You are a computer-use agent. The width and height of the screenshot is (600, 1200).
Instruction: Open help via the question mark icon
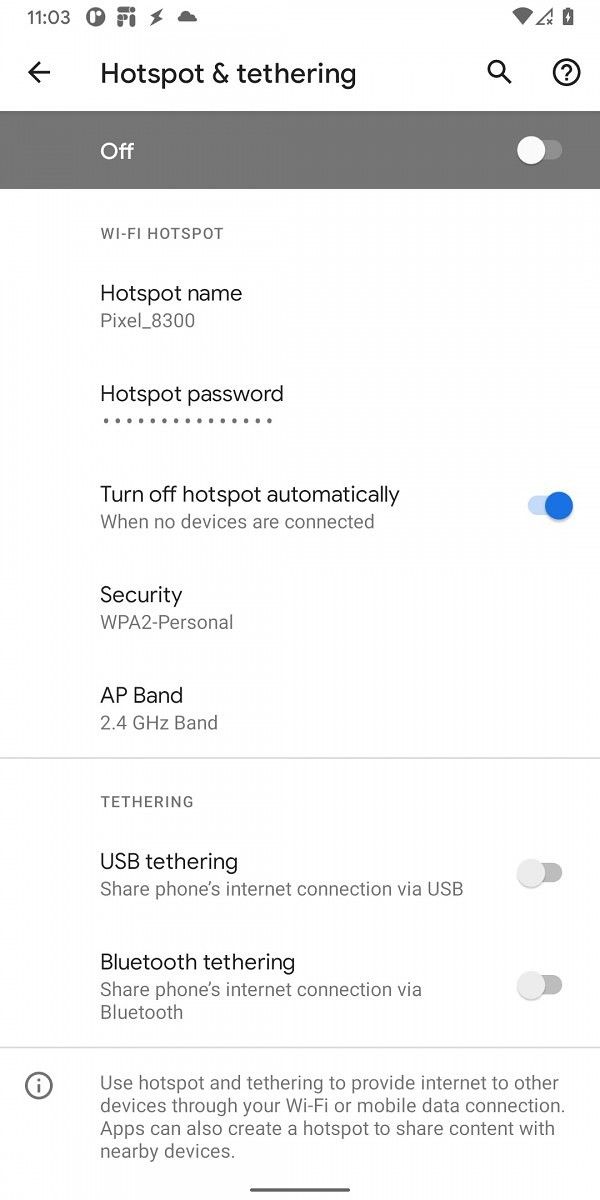pos(565,72)
